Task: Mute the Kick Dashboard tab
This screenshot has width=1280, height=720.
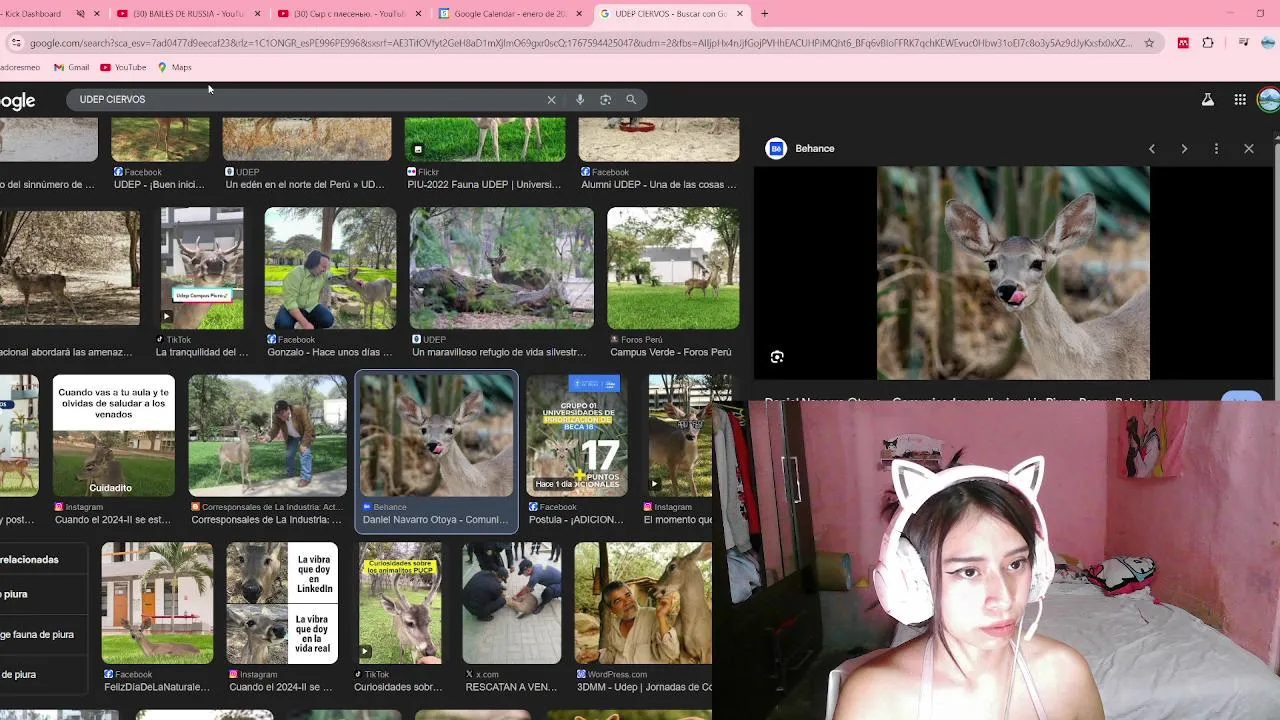Action: pos(81,14)
